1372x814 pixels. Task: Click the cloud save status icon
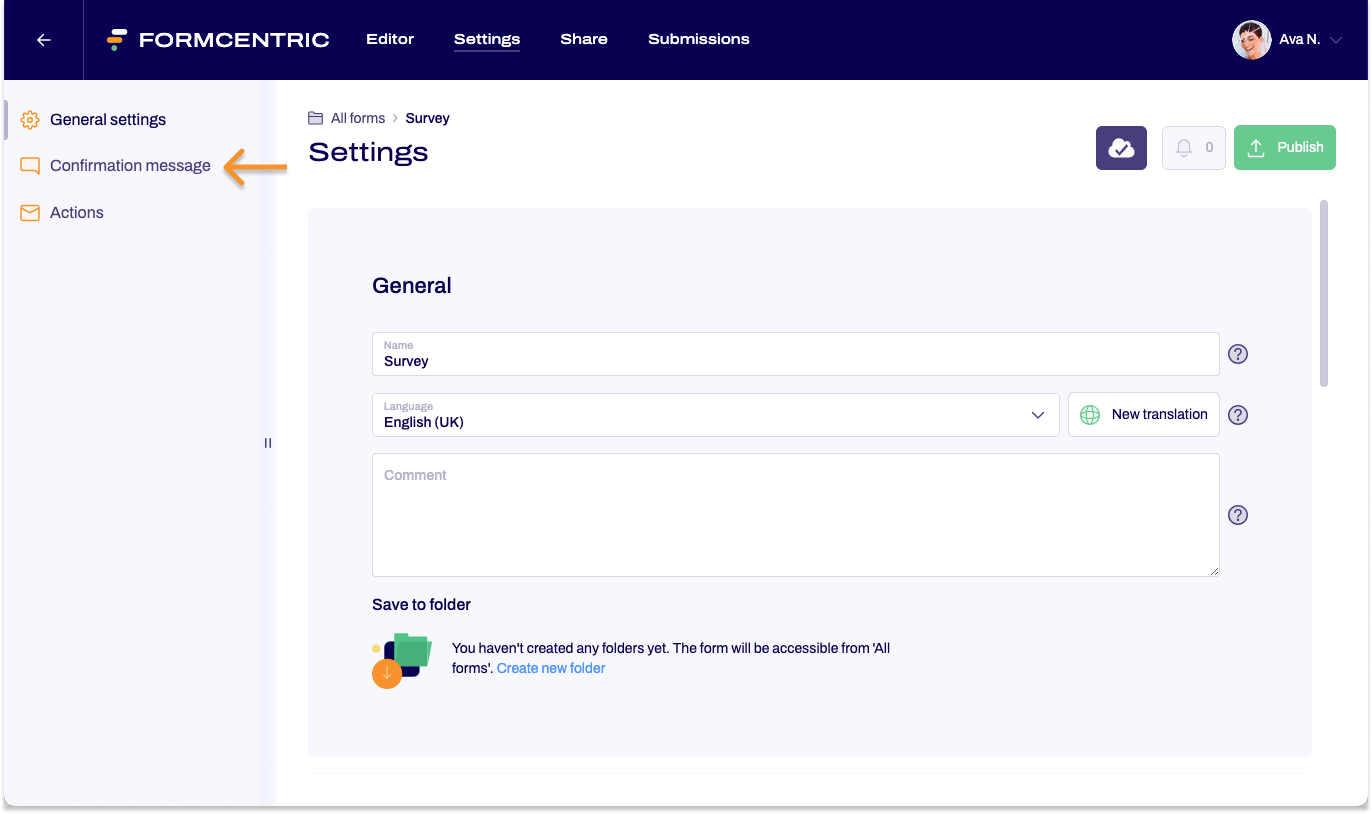[x=1121, y=148]
